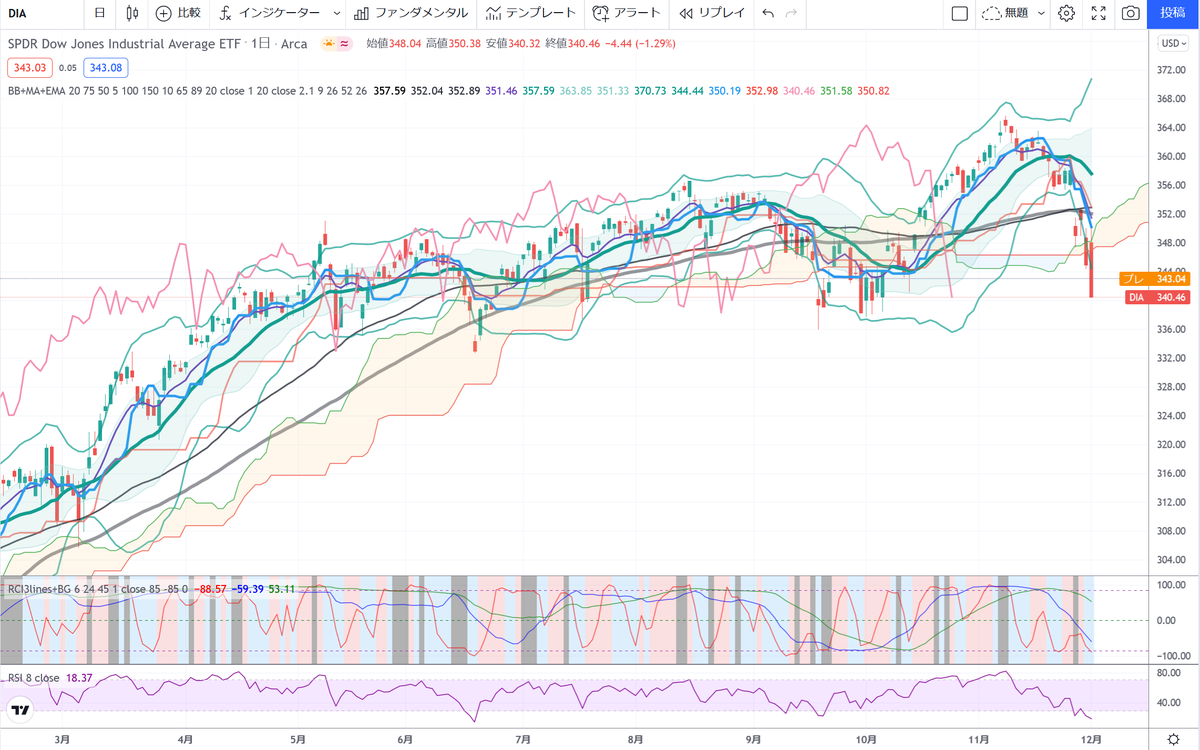Expand favorites arrow beside インジケーター
Screen dimensions: 1200x750
point(335,13)
